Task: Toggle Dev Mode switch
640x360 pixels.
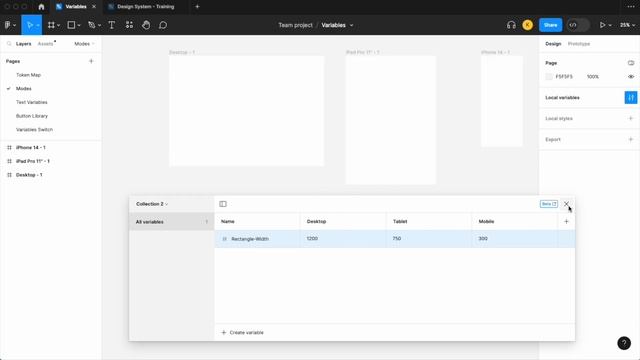Action: [x=578, y=25]
